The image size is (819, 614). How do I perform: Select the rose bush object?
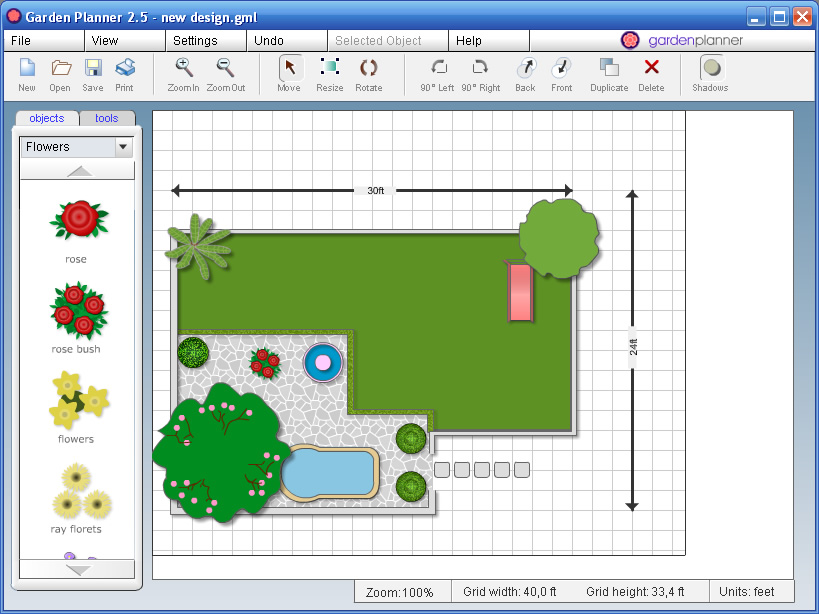point(78,312)
